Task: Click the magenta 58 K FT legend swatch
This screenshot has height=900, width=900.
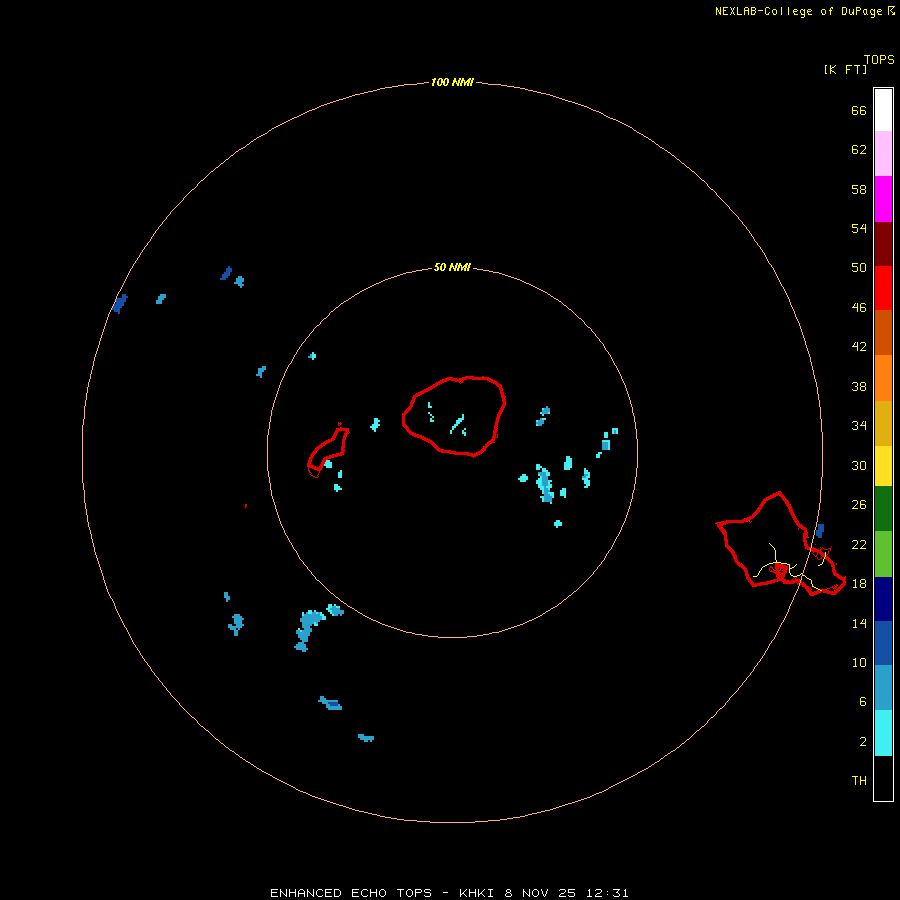Action: point(883,199)
